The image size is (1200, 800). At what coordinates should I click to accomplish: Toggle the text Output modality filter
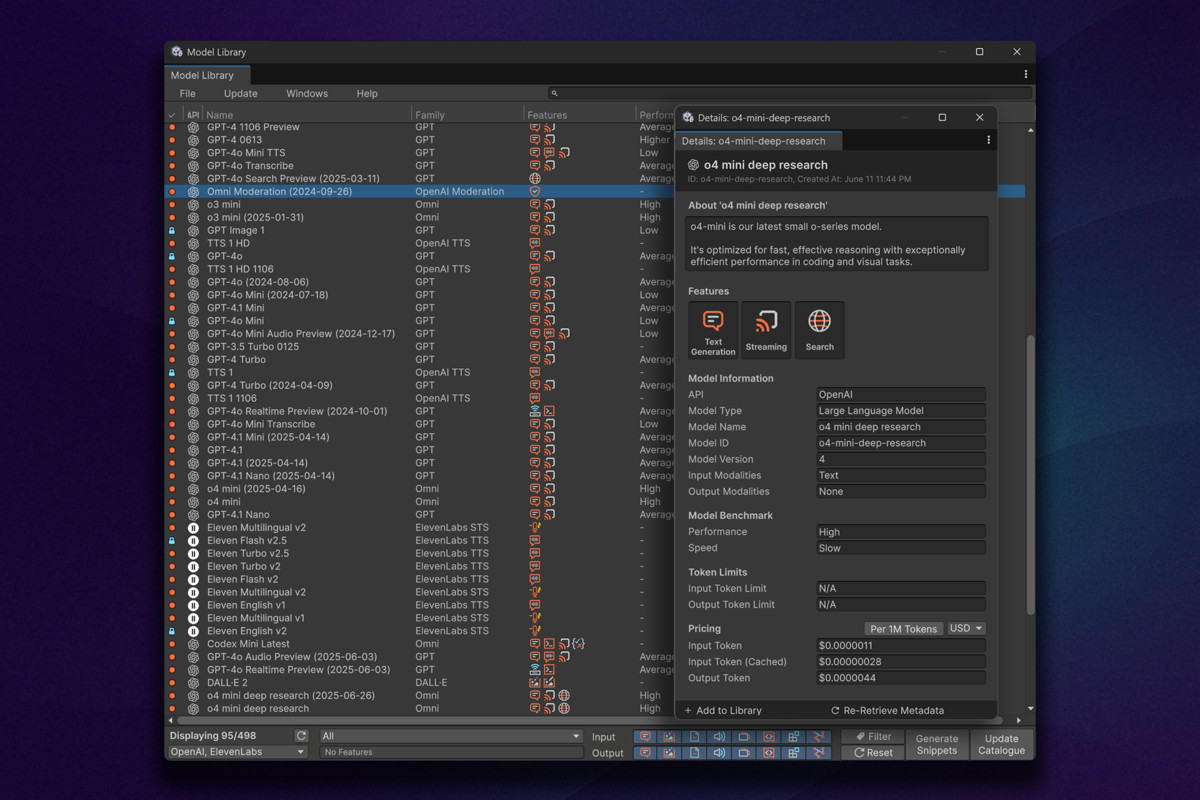pyautogui.click(x=644, y=752)
